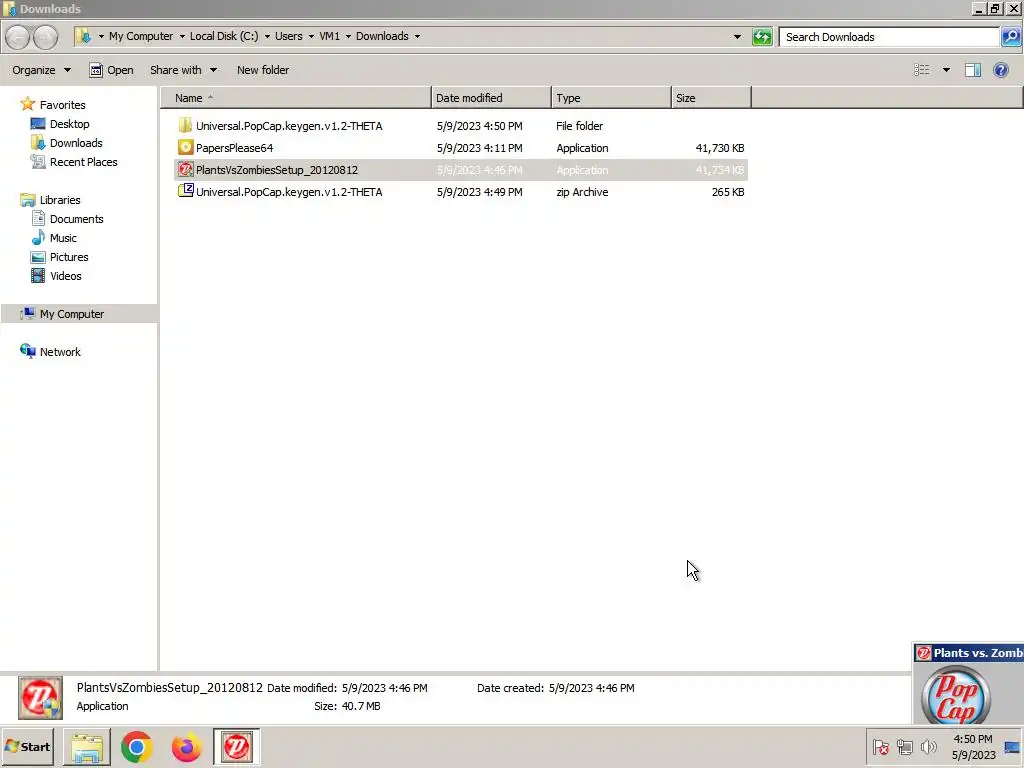Open the Organize dropdown menu

[x=41, y=70]
